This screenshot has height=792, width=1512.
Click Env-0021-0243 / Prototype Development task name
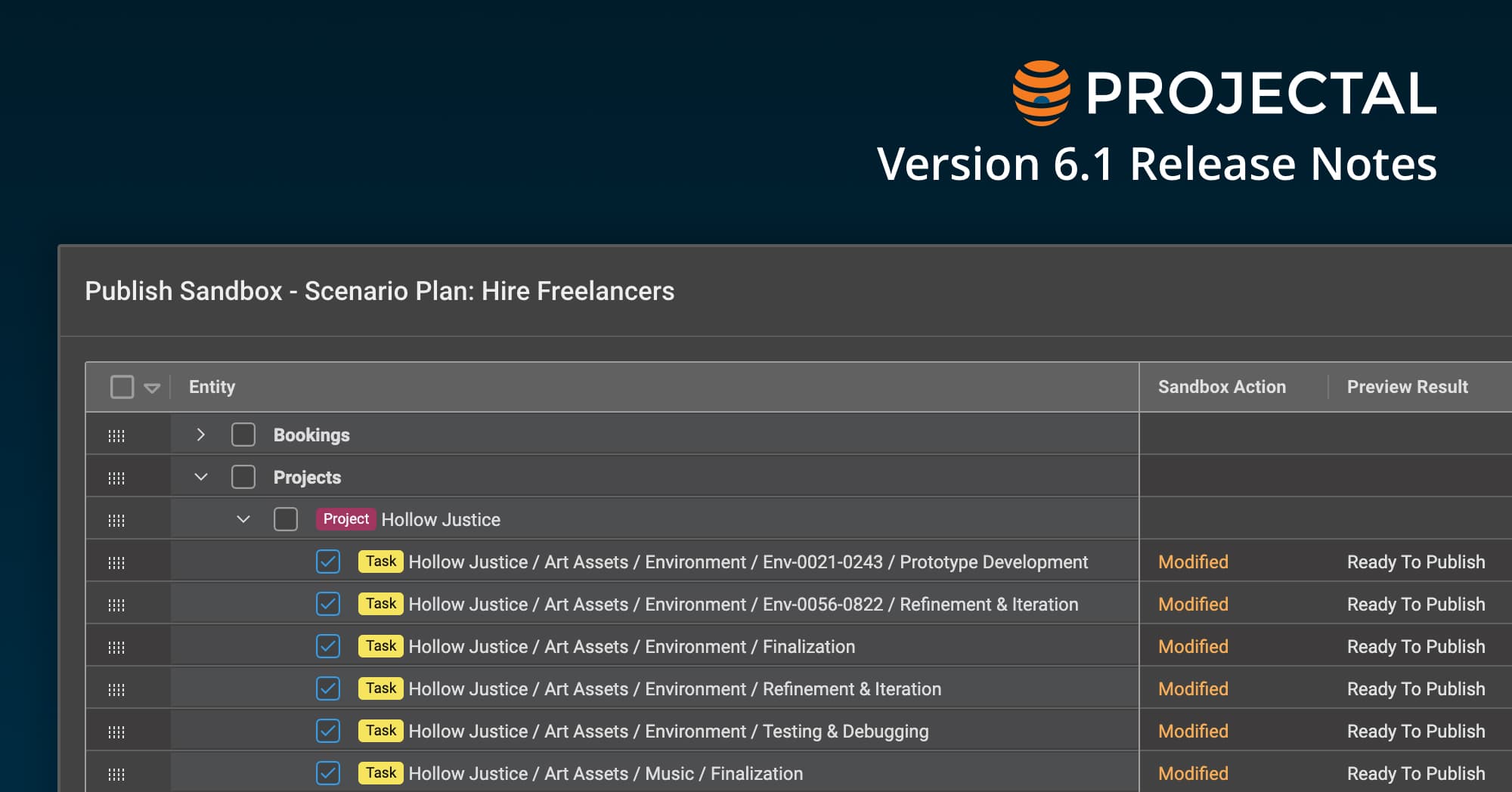748,562
